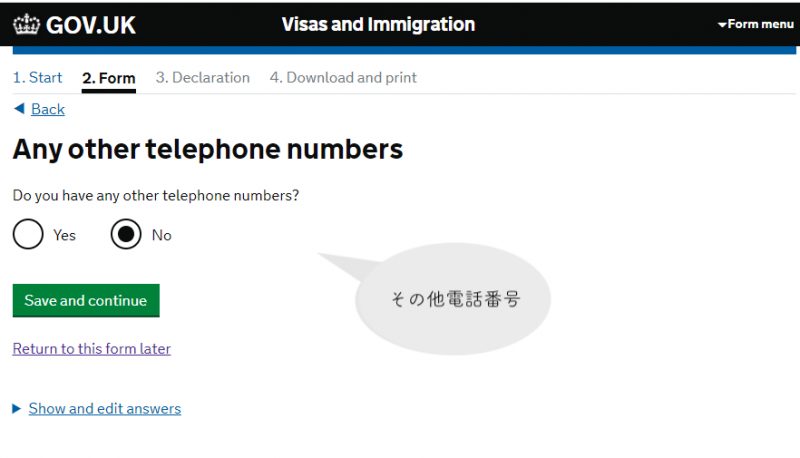Open the Form menu
The height and width of the screenshot is (458, 800).
(x=756, y=24)
